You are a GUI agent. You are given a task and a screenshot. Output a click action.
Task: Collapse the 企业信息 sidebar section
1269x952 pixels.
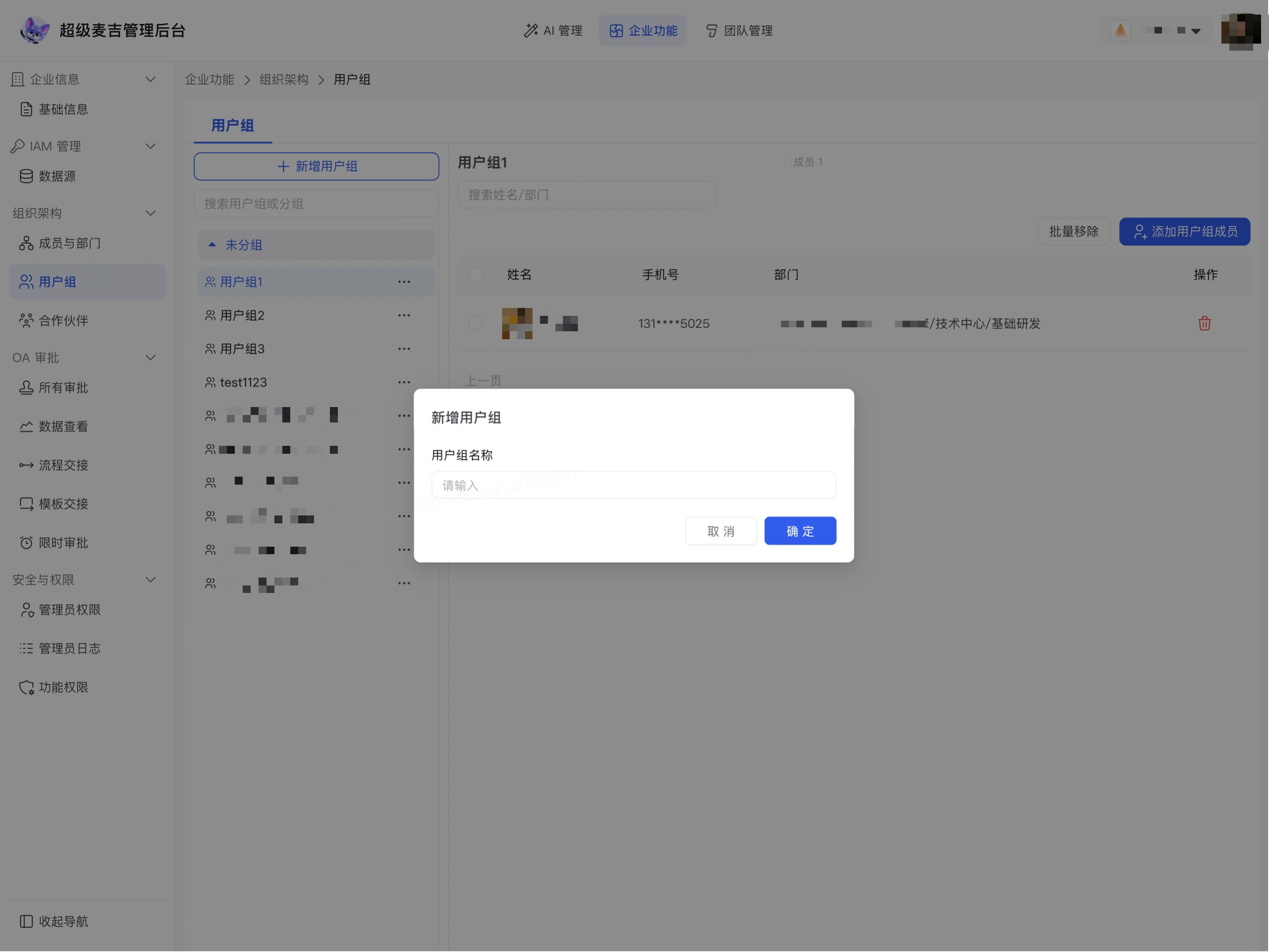click(150, 79)
